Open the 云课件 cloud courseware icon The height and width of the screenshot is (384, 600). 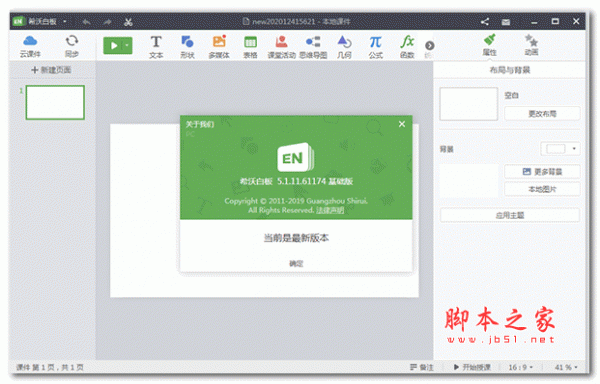(x=30, y=46)
